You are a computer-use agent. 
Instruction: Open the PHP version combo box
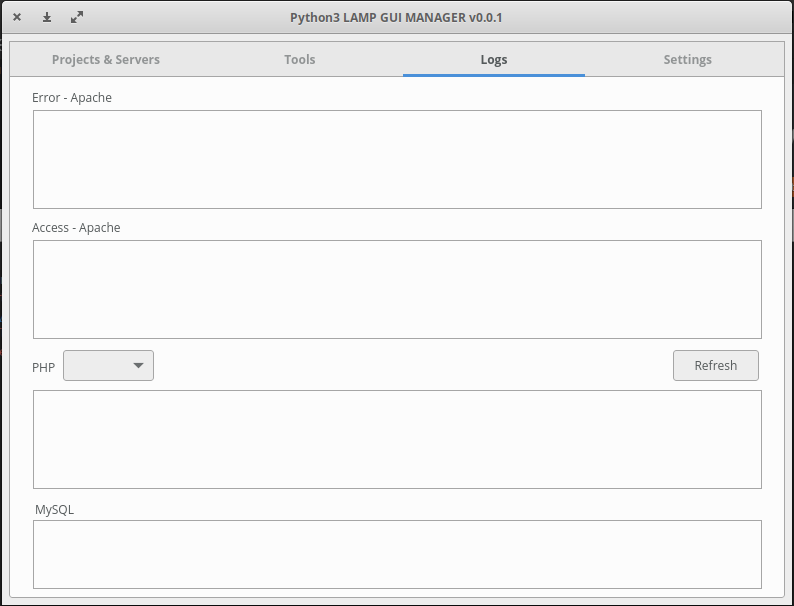[108, 366]
